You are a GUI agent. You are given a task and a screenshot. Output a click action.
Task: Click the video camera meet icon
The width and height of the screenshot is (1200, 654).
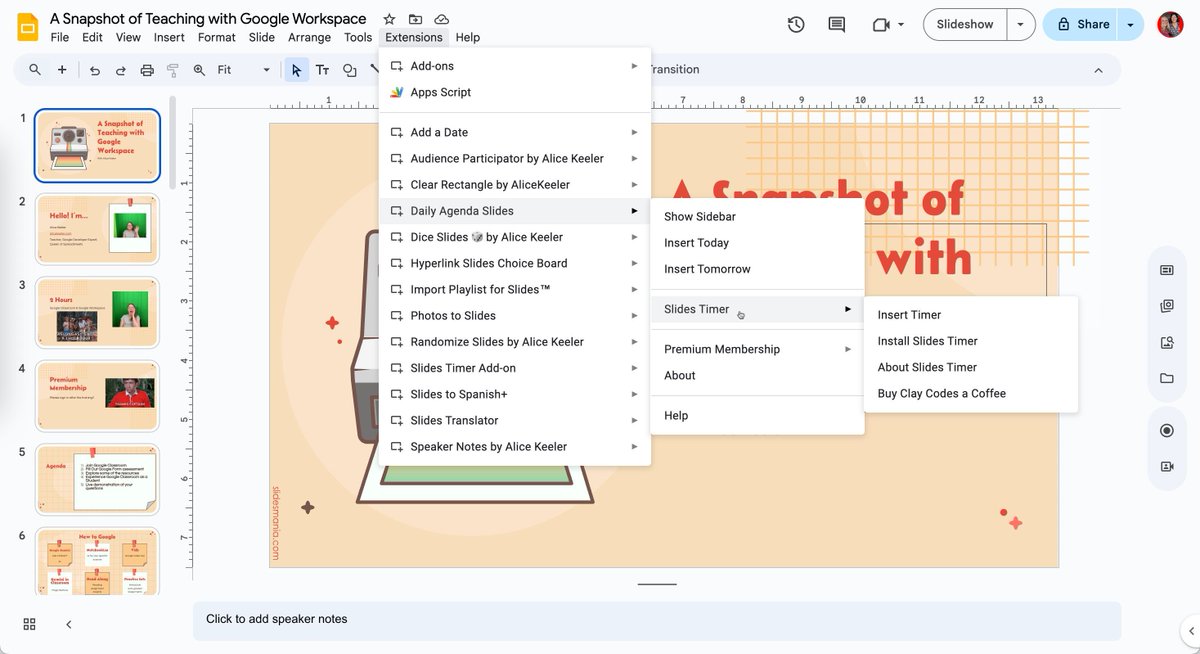tap(881, 24)
